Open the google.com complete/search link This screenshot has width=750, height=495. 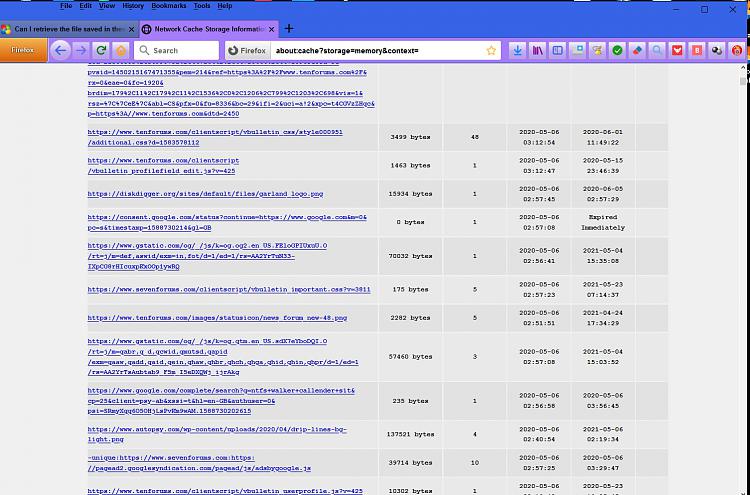pos(221,401)
